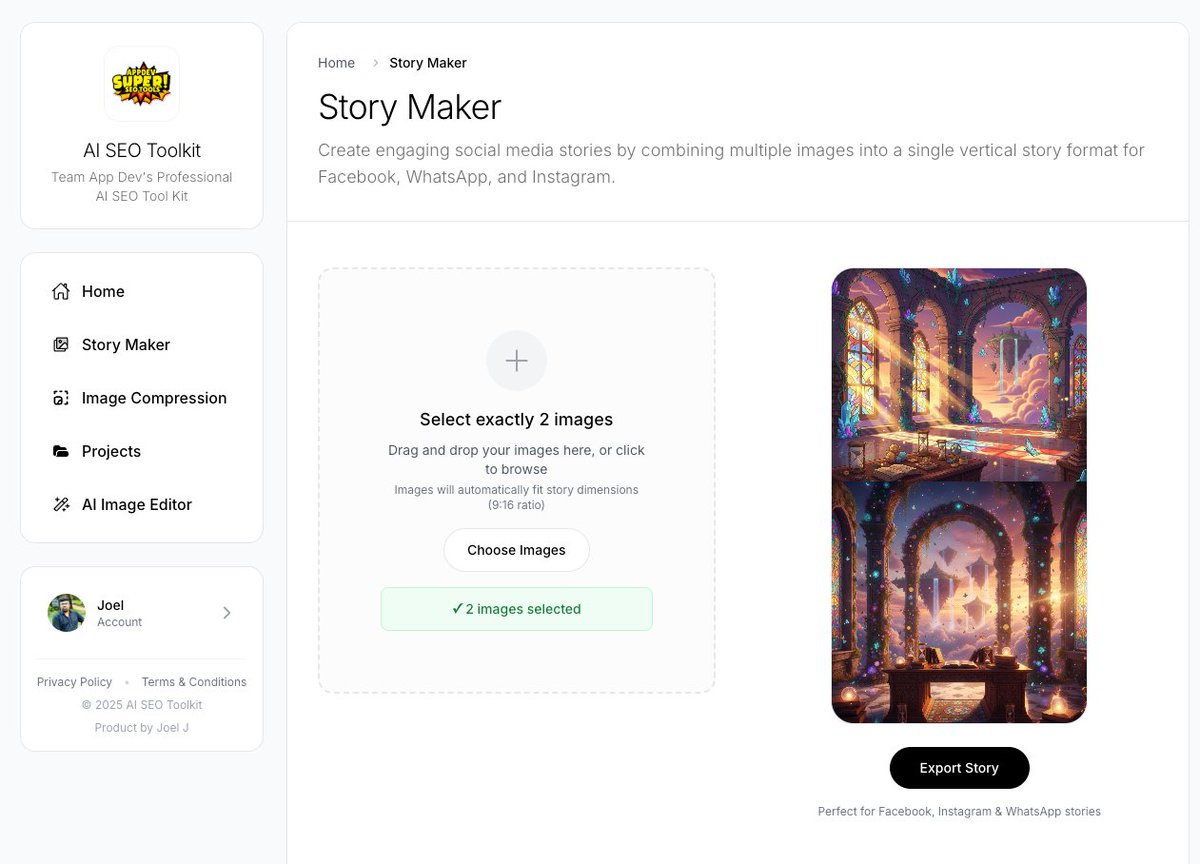Click Joel's profile avatar picture

(66, 612)
